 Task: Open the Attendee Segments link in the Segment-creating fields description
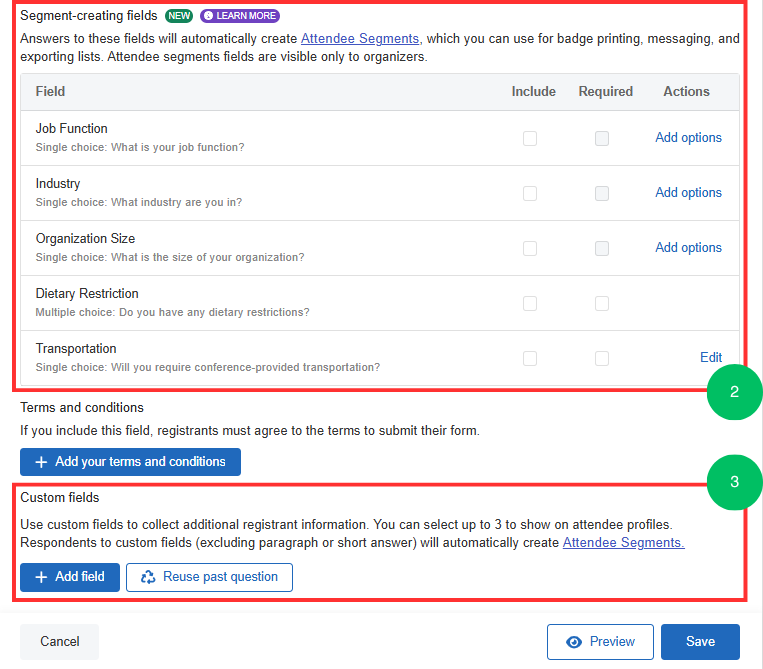click(x=360, y=38)
